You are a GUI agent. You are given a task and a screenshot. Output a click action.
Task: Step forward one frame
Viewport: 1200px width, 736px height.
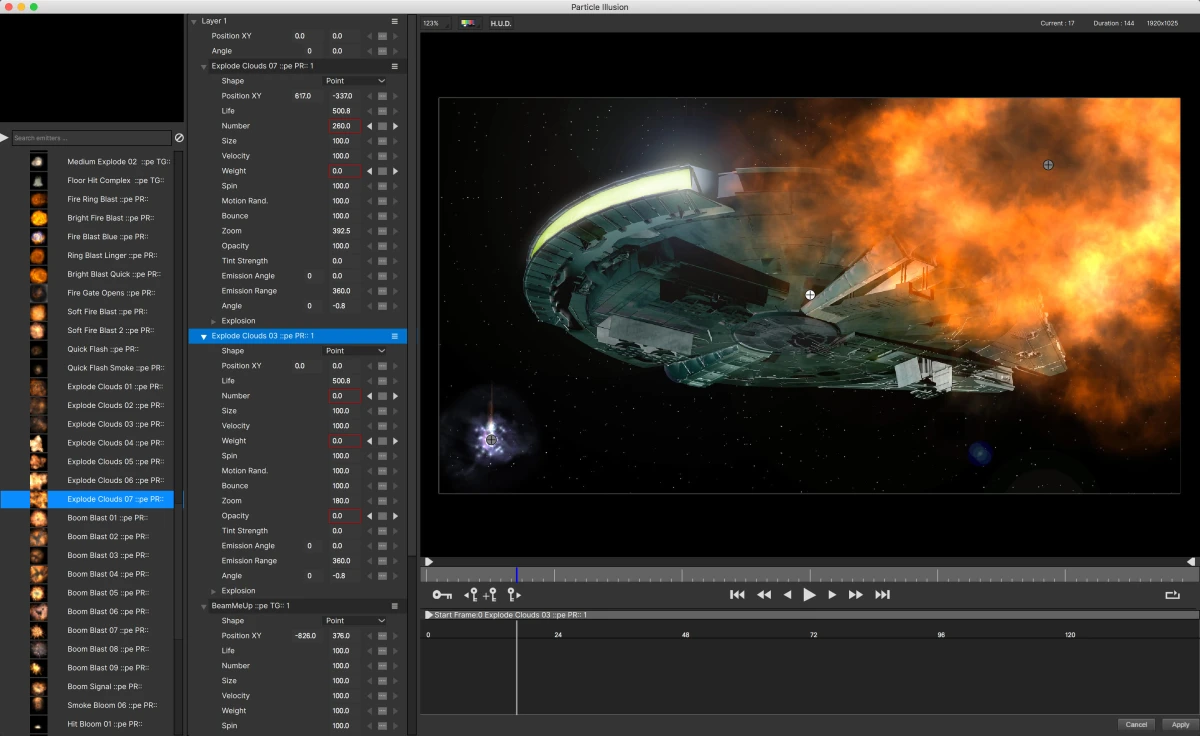tap(832, 595)
